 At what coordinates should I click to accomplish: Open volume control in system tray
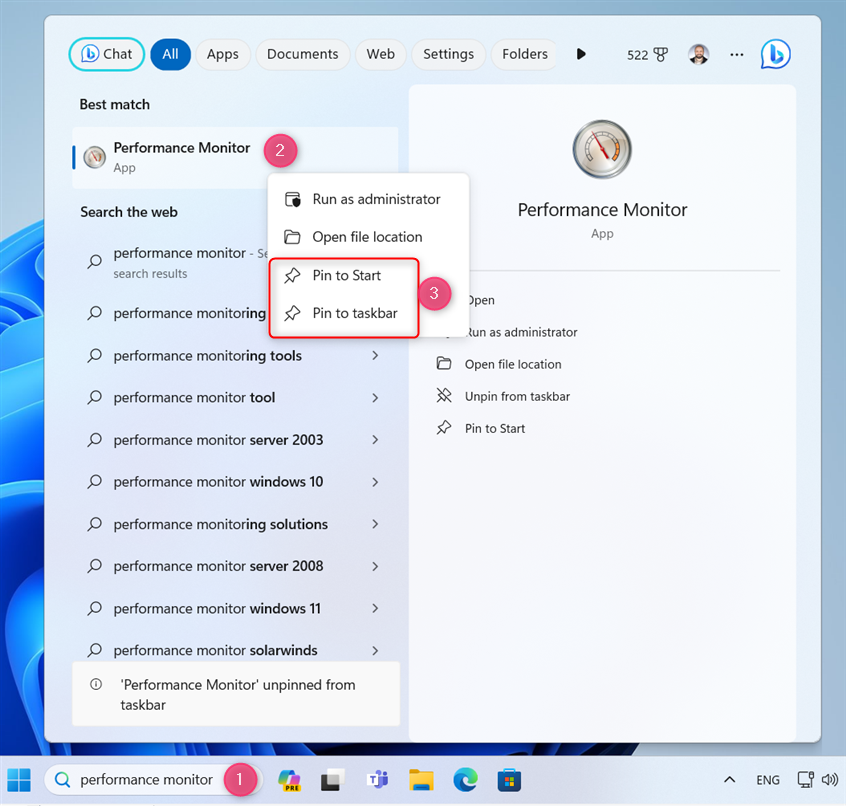click(830, 780)
